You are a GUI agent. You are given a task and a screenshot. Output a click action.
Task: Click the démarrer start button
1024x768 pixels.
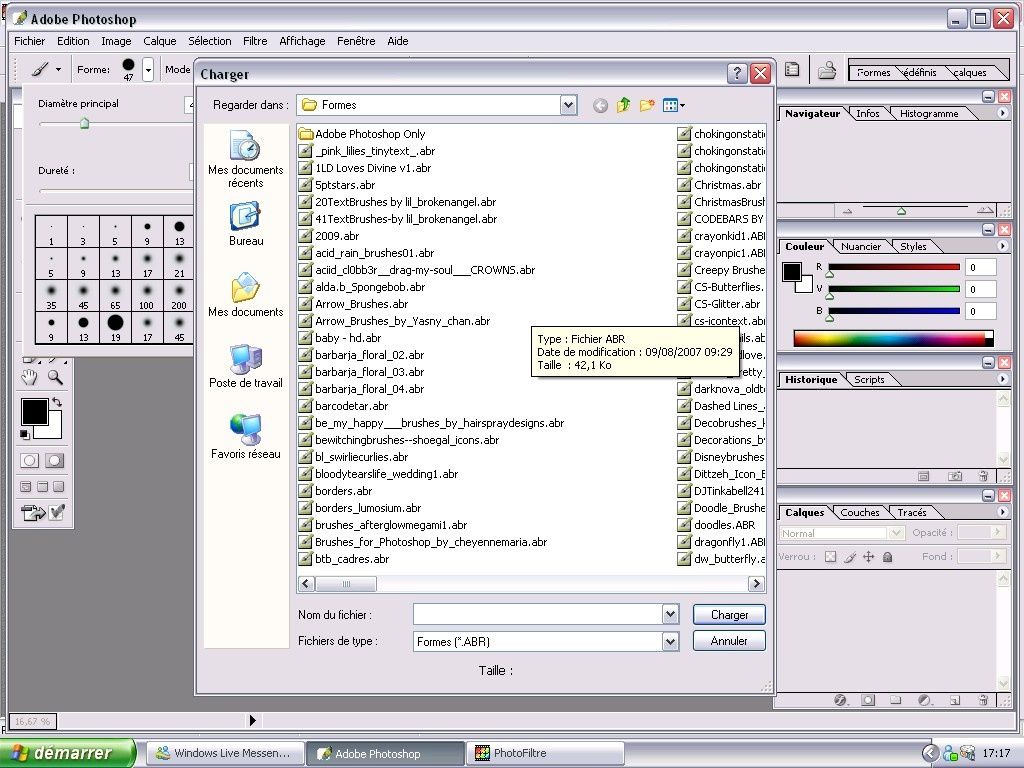pos(67,753)
